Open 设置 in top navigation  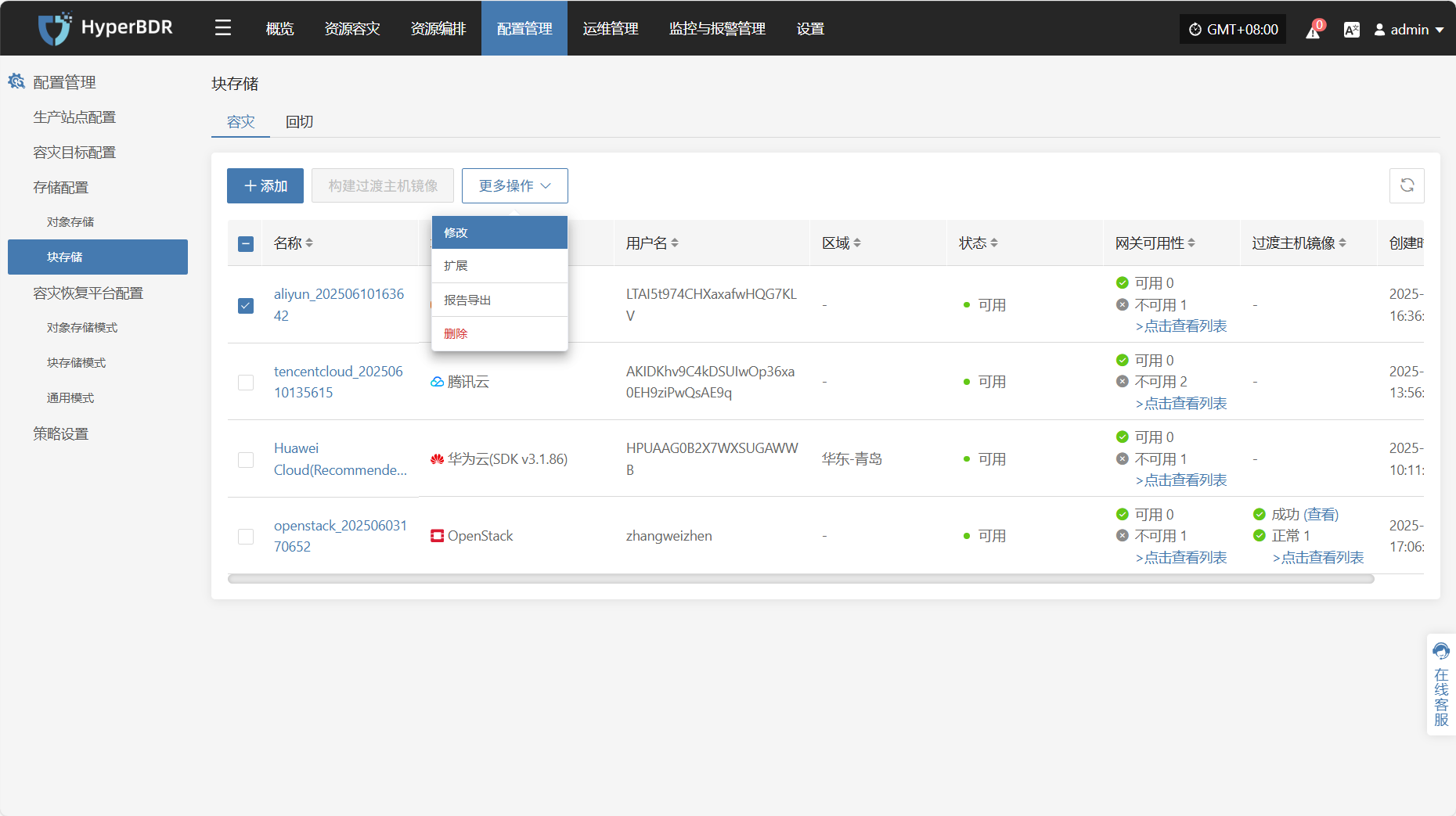click(810, 29)
